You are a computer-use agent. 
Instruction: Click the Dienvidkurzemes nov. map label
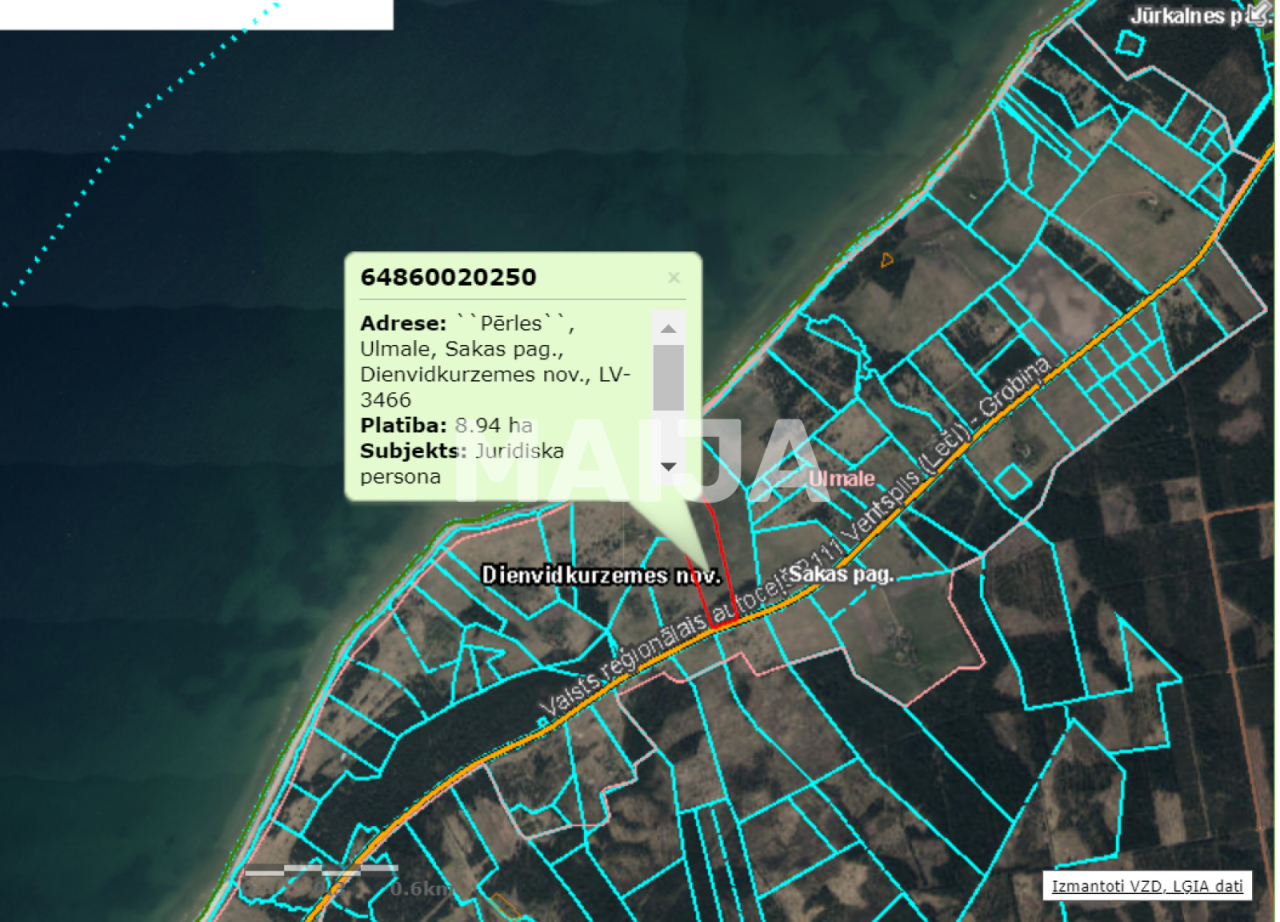pyautogui.click(x=601, y=576)
